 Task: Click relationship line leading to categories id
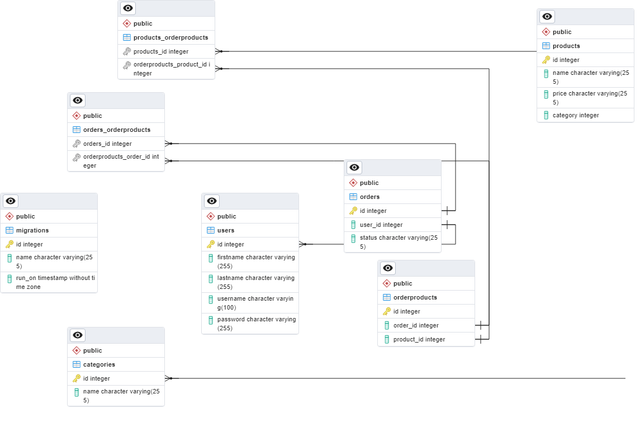click(x=396, y=378)
